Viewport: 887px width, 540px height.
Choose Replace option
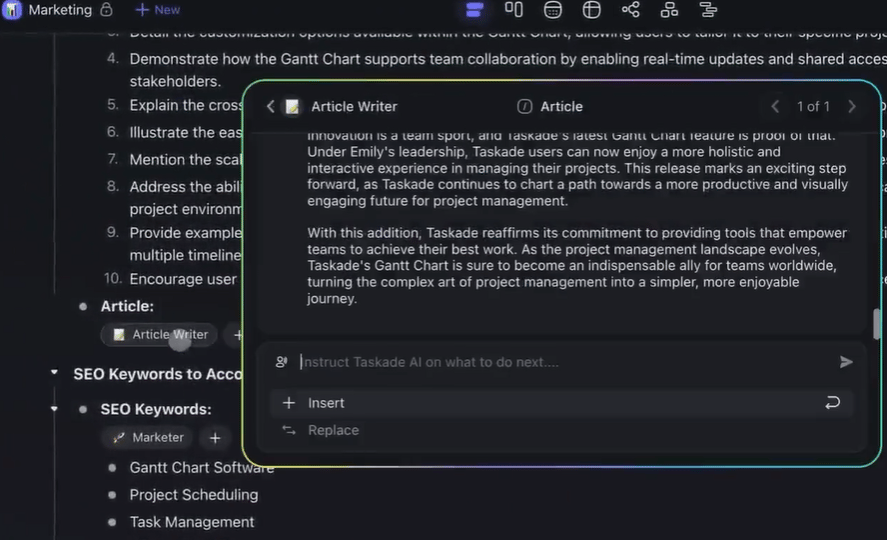pyautogui.click(x=562, y=430)
